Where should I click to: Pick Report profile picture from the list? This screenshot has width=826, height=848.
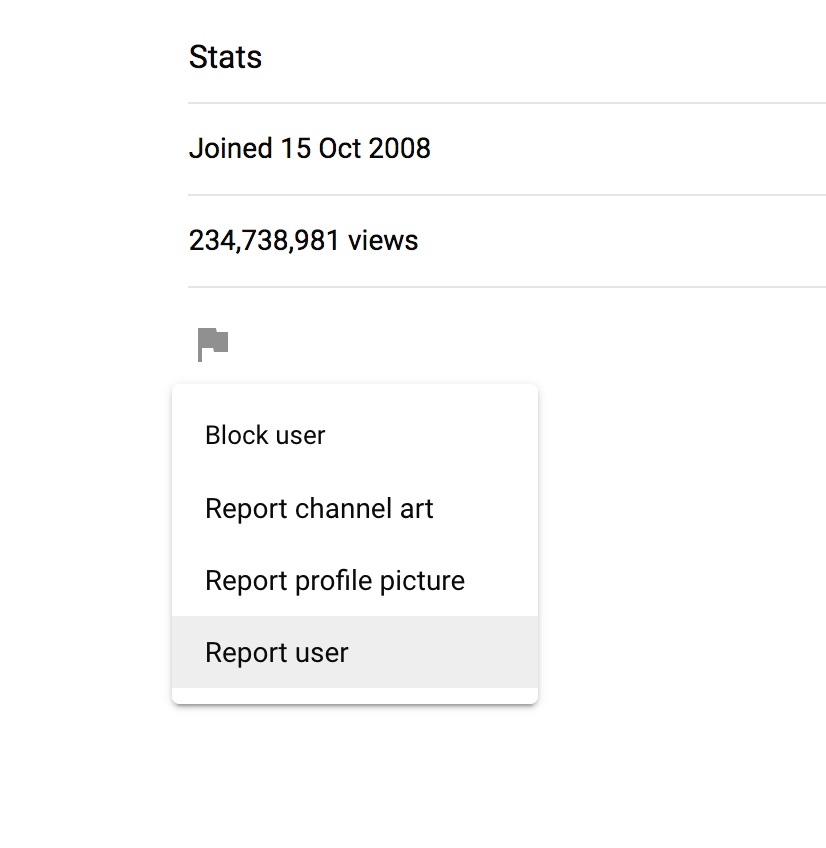[334, 580]
